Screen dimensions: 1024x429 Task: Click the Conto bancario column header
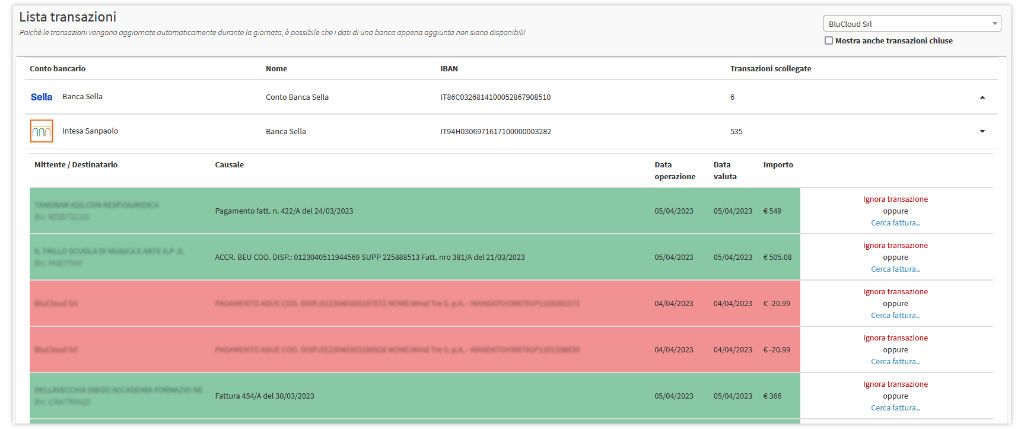[57, 69]
